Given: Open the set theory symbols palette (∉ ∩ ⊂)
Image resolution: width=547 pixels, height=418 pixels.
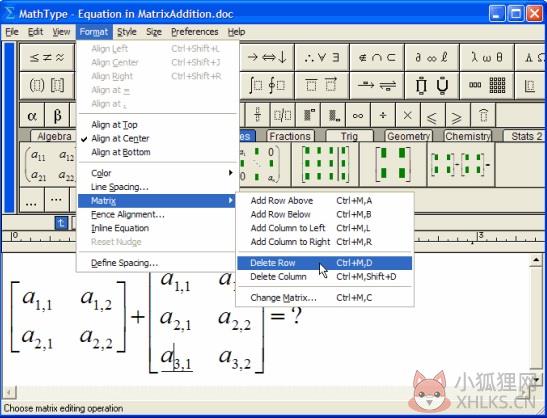Looking at the screenshot, I should point(377,58).
